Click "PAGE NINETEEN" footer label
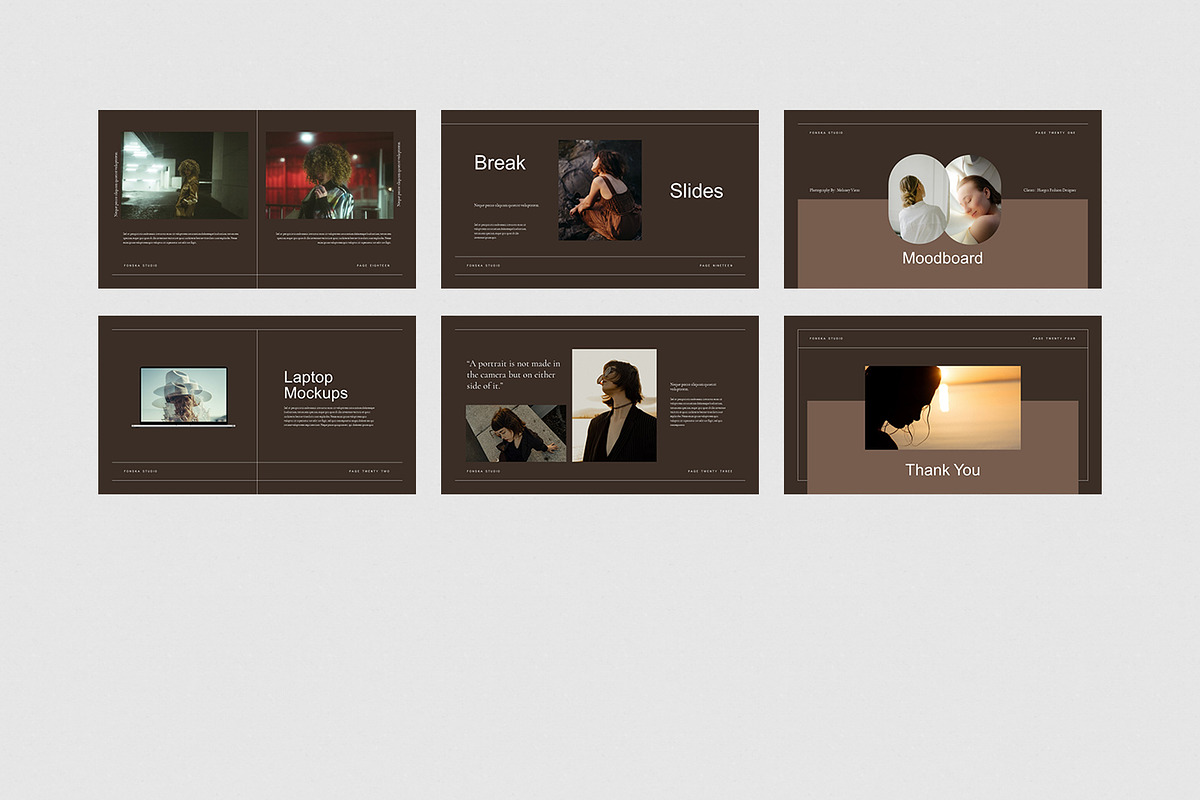Viewport: 1200px width, 800px height. [x=716, y=265]
